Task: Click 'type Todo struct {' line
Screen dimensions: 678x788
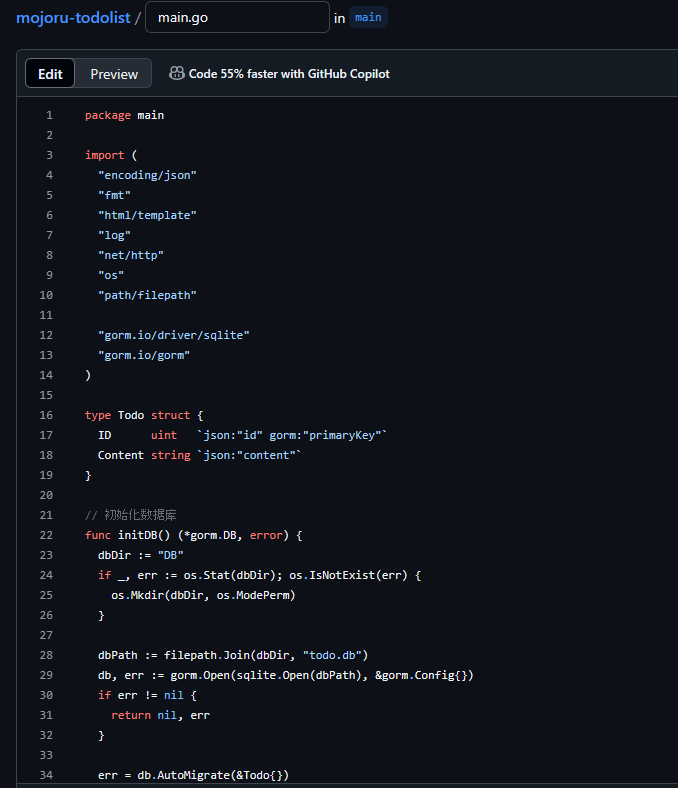Action: (144, 415)
